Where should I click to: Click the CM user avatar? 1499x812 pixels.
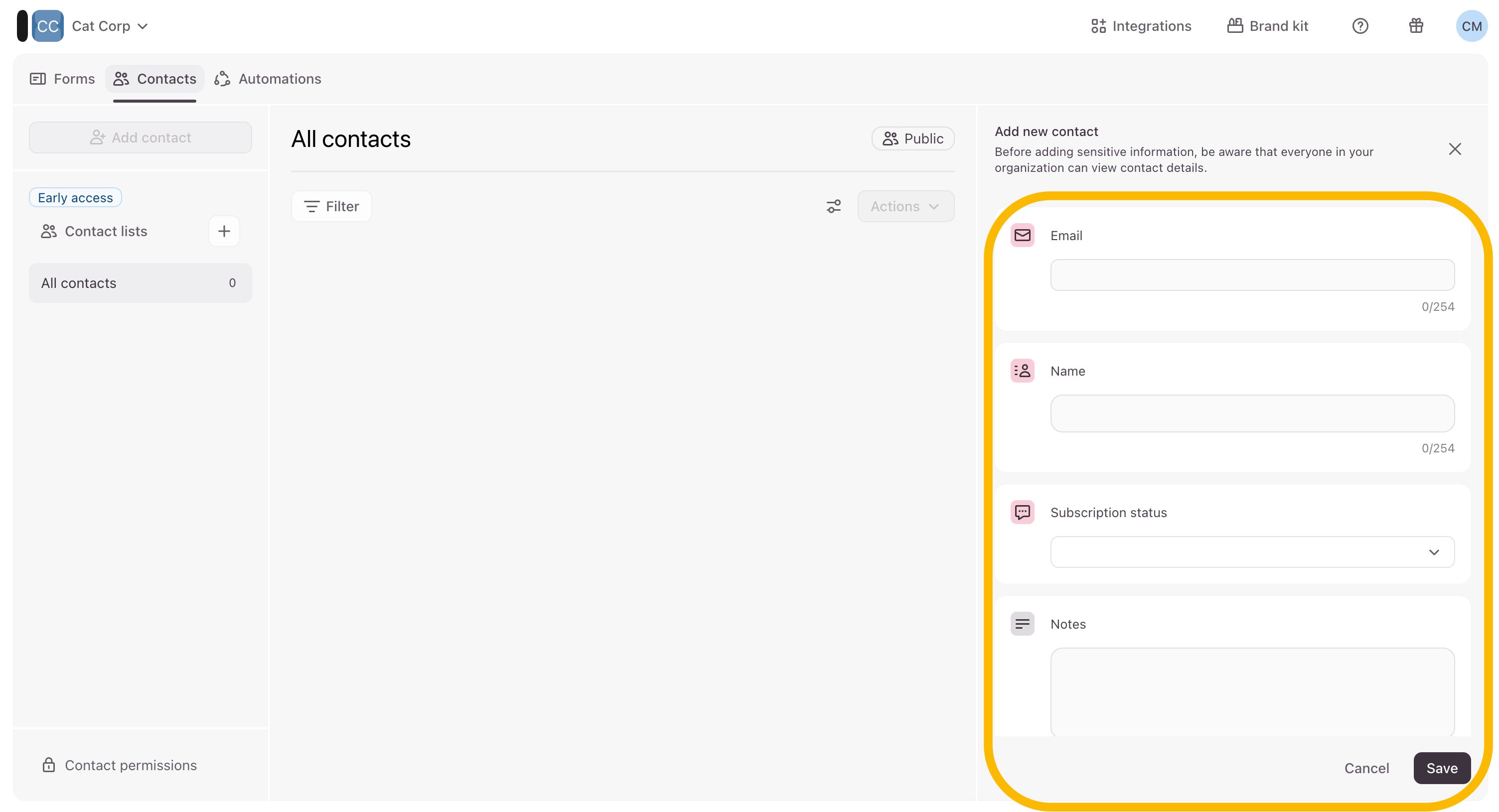(1471, 26)
